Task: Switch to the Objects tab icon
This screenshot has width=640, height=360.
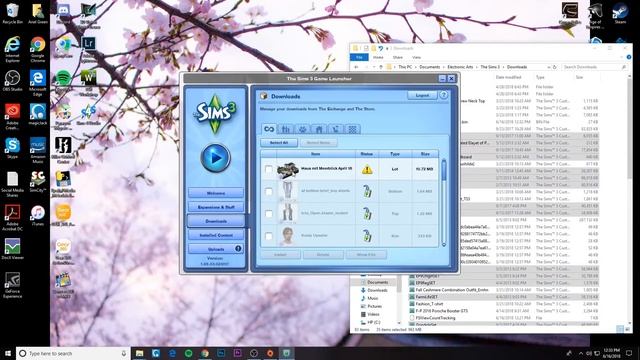Action: (336, 129)
